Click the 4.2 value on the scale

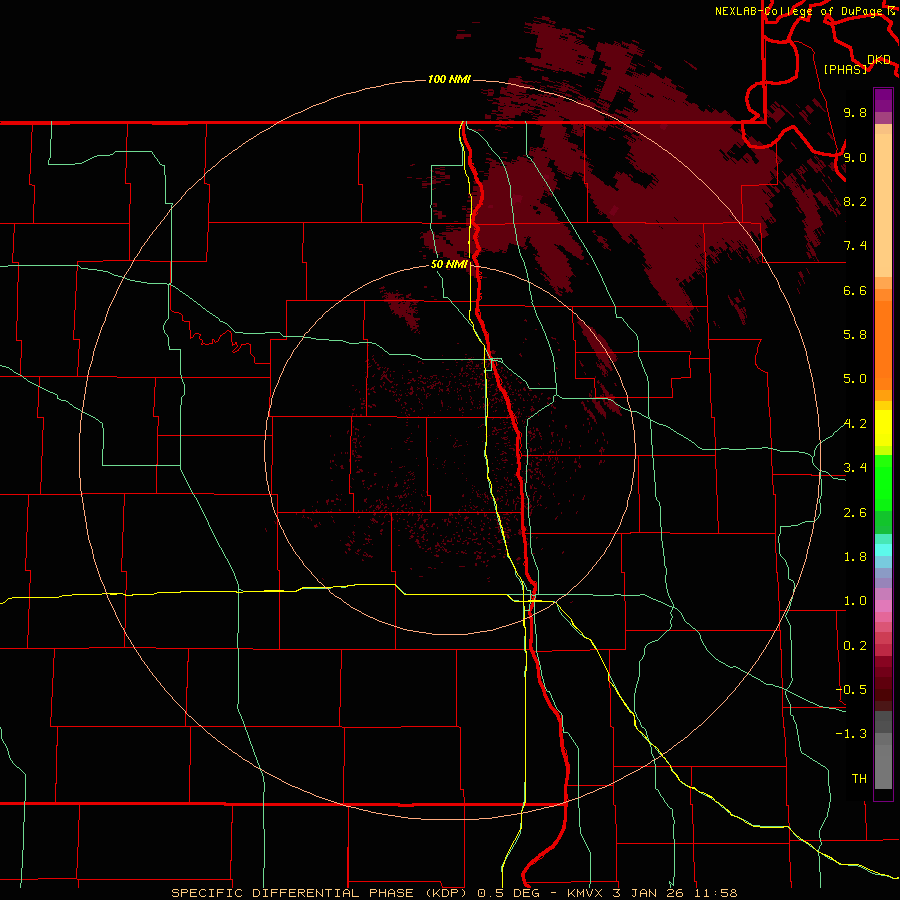click(855, 424)
